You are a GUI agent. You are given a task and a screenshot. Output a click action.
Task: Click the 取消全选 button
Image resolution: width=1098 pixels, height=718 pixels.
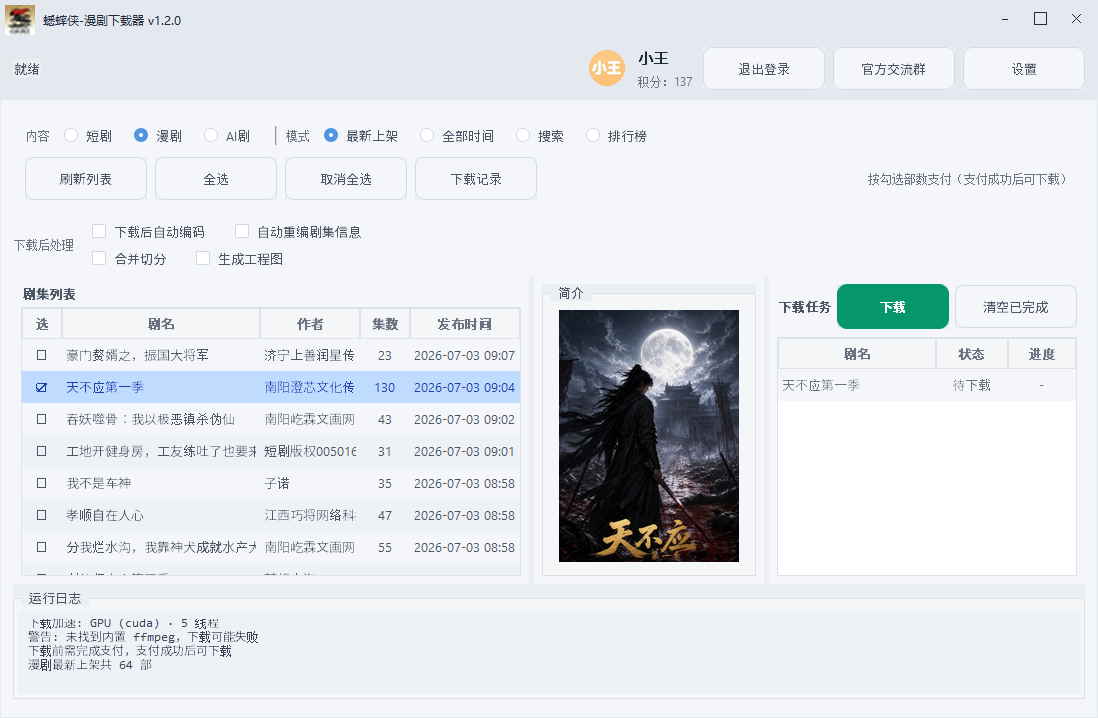click(x=346, y=179)
